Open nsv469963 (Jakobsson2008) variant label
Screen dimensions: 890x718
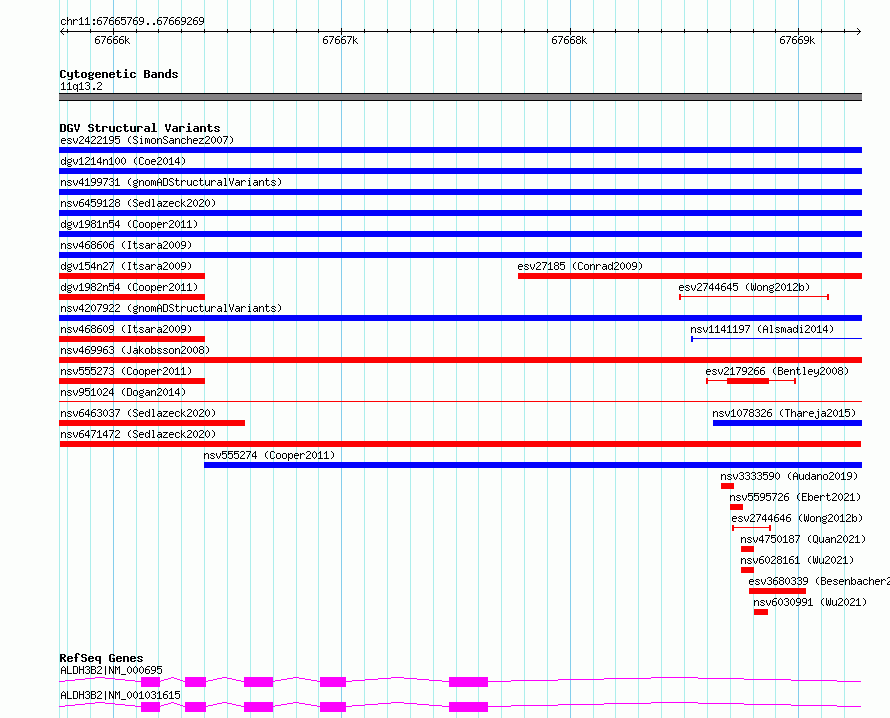coord(135,350)
